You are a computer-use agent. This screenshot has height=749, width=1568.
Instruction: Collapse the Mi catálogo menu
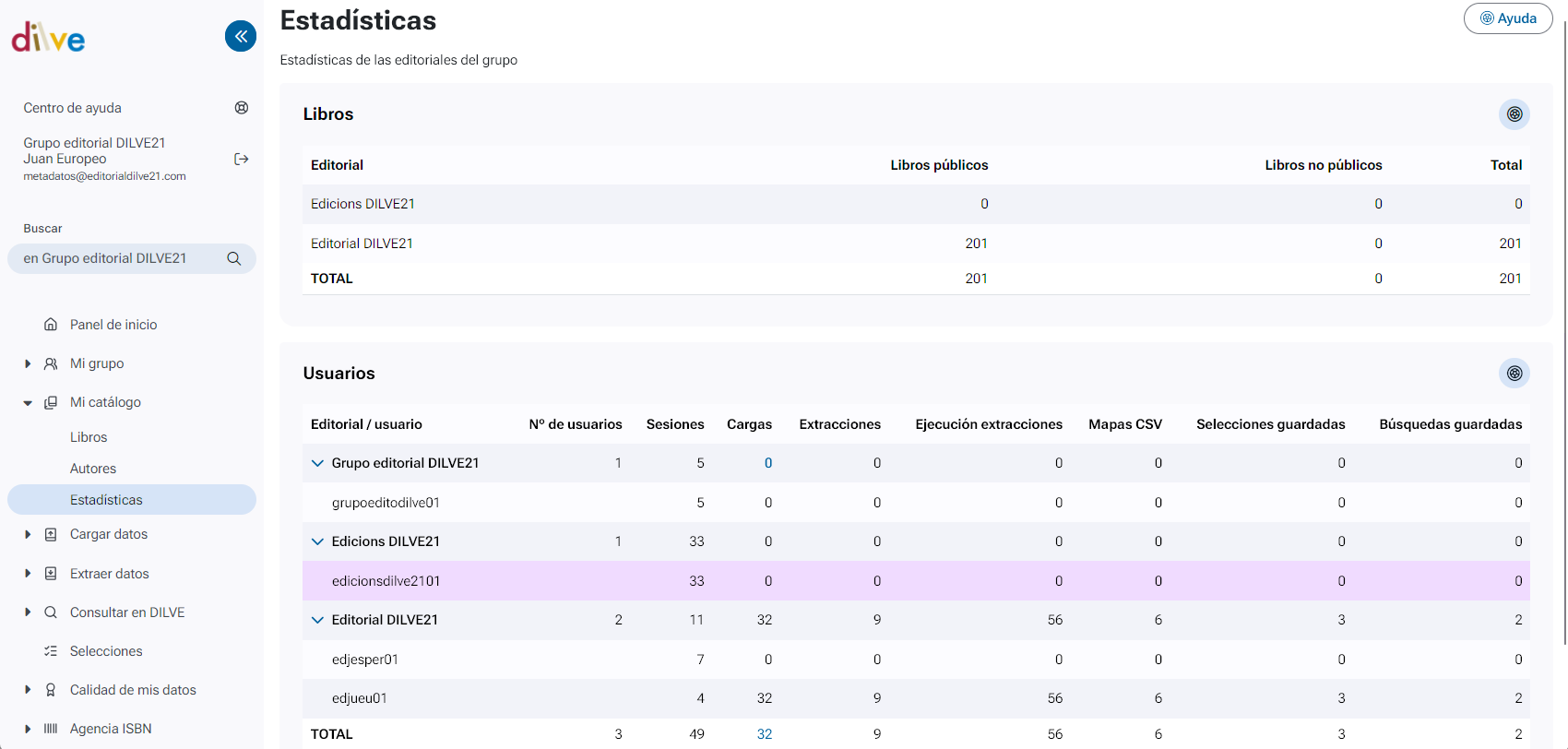click(x=28, y=403)
